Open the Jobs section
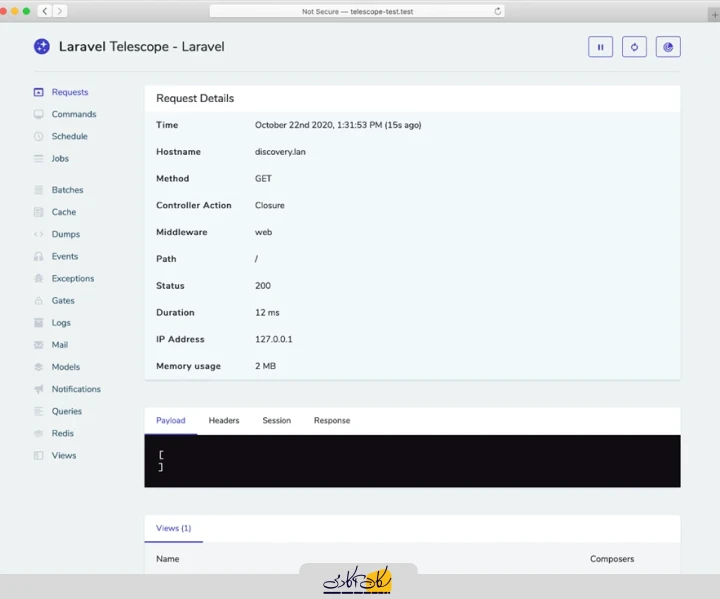The height and width of the screenshot is (599, 720). (60, 158)
